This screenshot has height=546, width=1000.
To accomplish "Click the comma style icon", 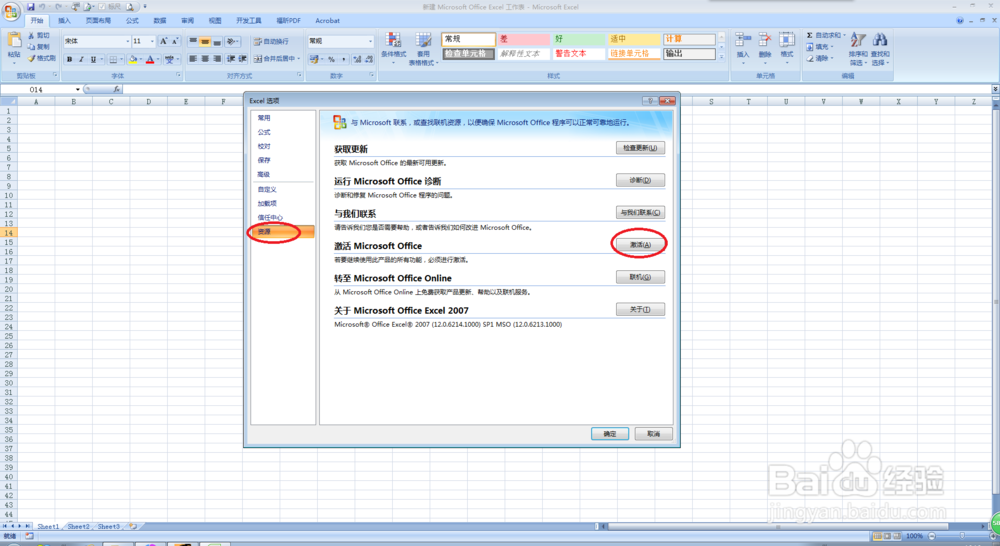I will click(344, 59).
